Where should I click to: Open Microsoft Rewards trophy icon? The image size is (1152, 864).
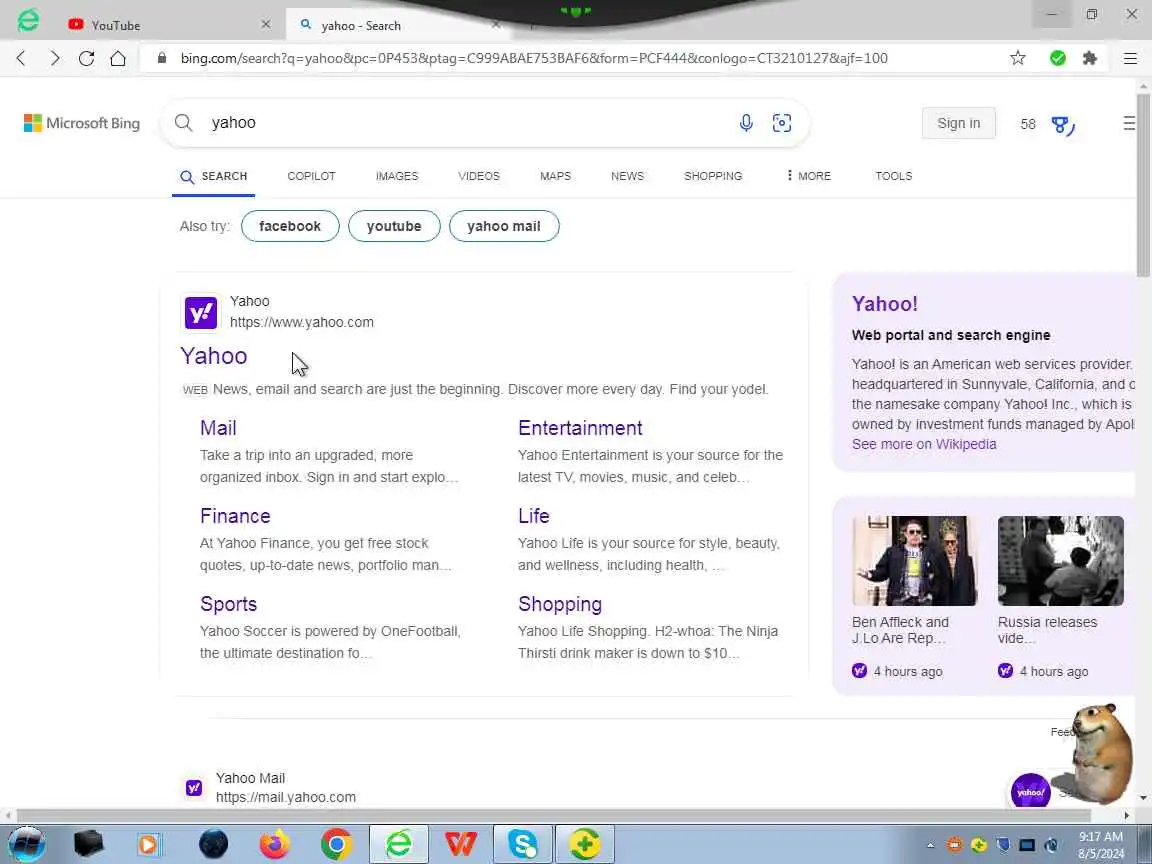(x=1062, y=125)
